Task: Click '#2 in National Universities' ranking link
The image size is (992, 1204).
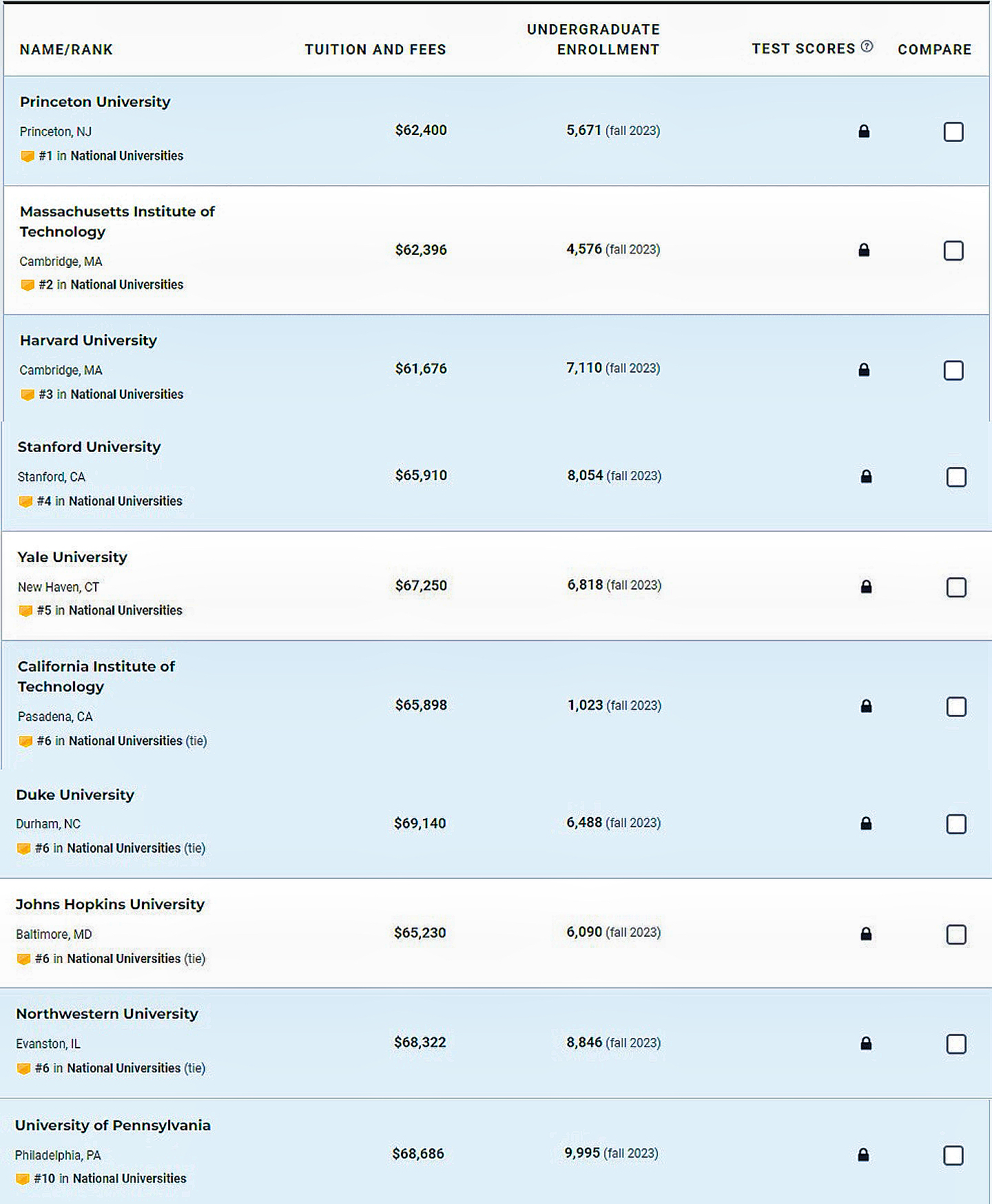Action: coord(111,285)
